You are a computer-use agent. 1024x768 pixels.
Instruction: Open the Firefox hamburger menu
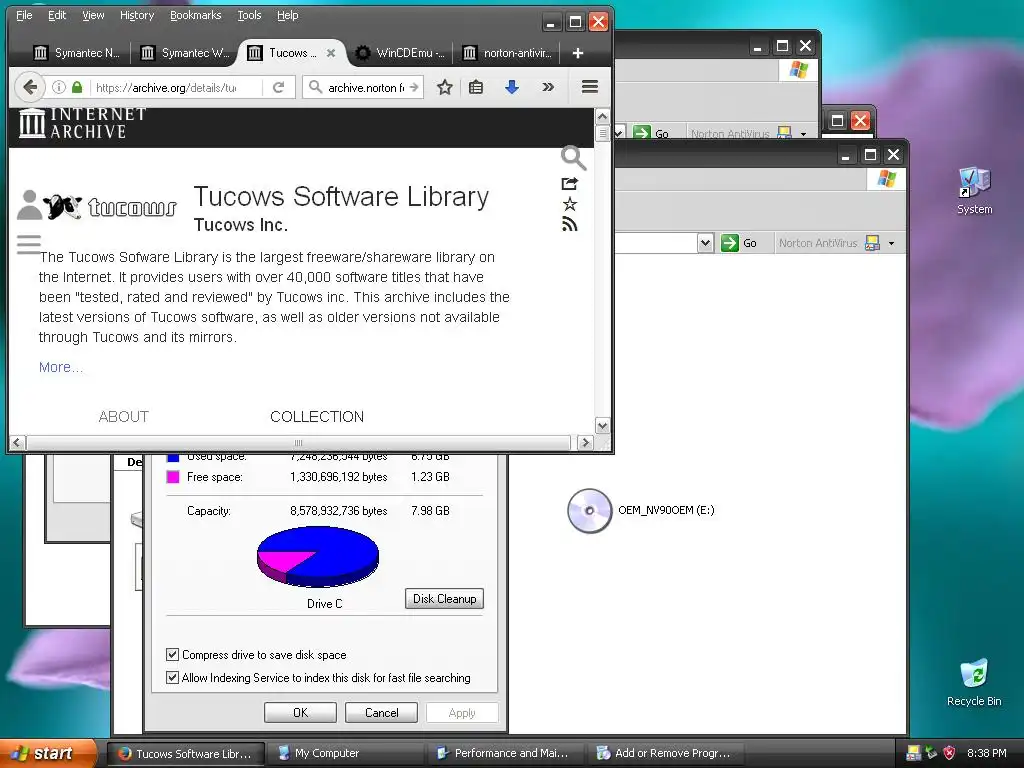590,87
